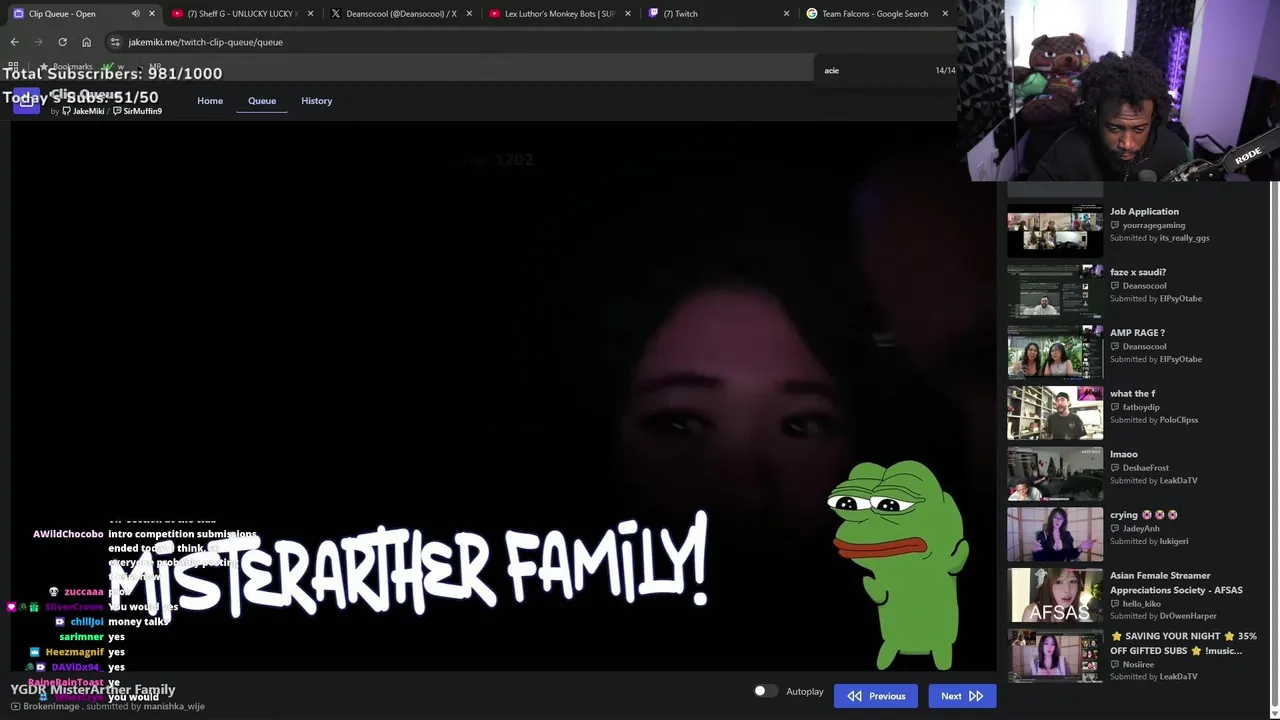Click the chat icon beside yourragegaming
This screenshot has height=720, width=1280.
pyautogui.click(x=1115, y=226)
